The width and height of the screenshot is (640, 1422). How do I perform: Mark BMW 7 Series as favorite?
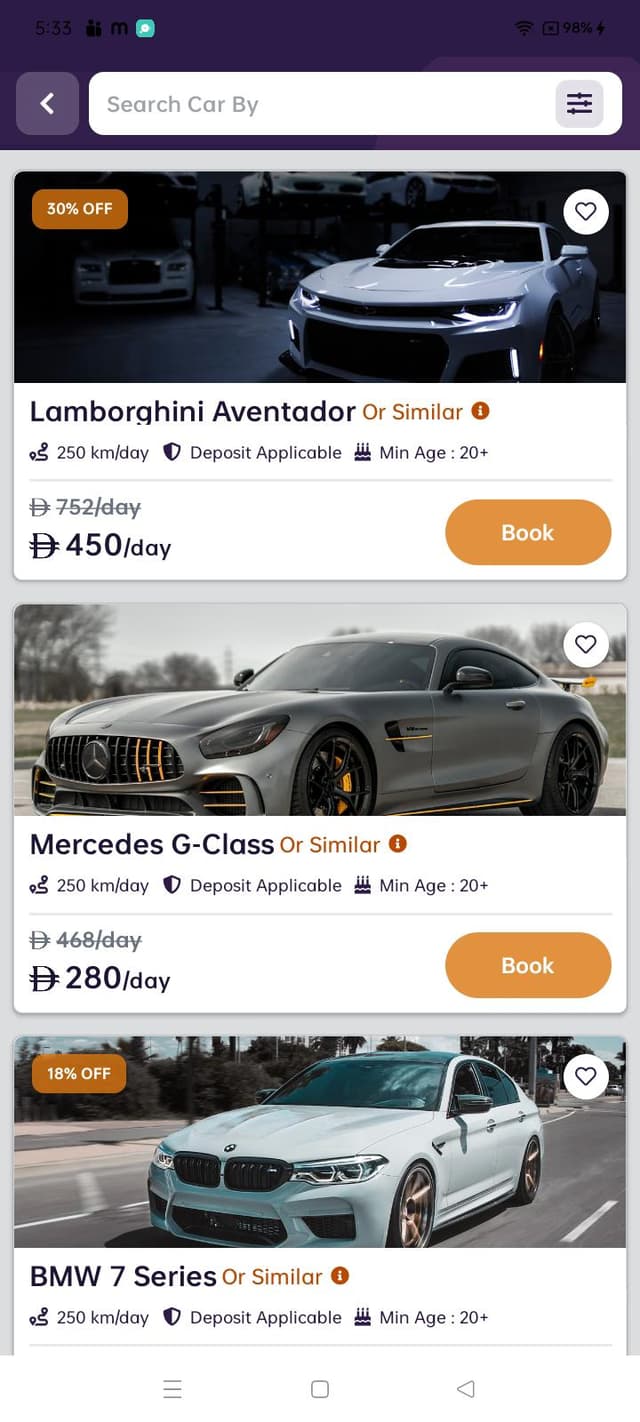click(586, 1076)
